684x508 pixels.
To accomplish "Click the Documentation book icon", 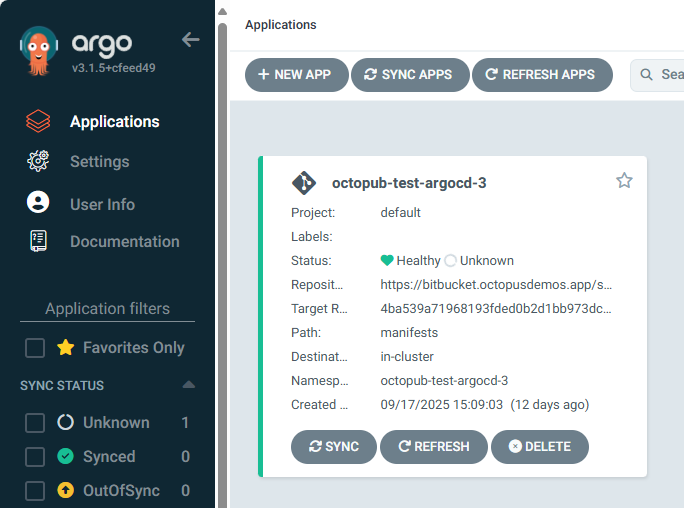I will coord(38,242).
